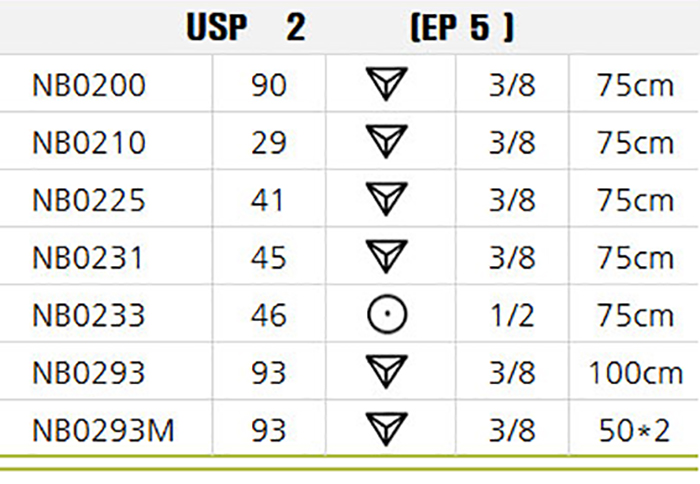Click the 100cm length cell
The image size is (700, 484).
[636, 373]
